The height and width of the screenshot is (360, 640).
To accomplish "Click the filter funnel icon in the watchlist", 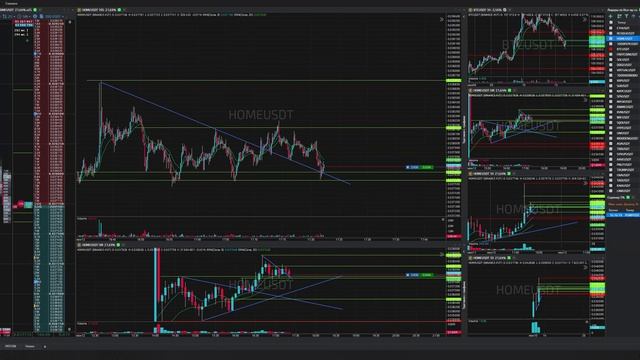I will (627, 16).
